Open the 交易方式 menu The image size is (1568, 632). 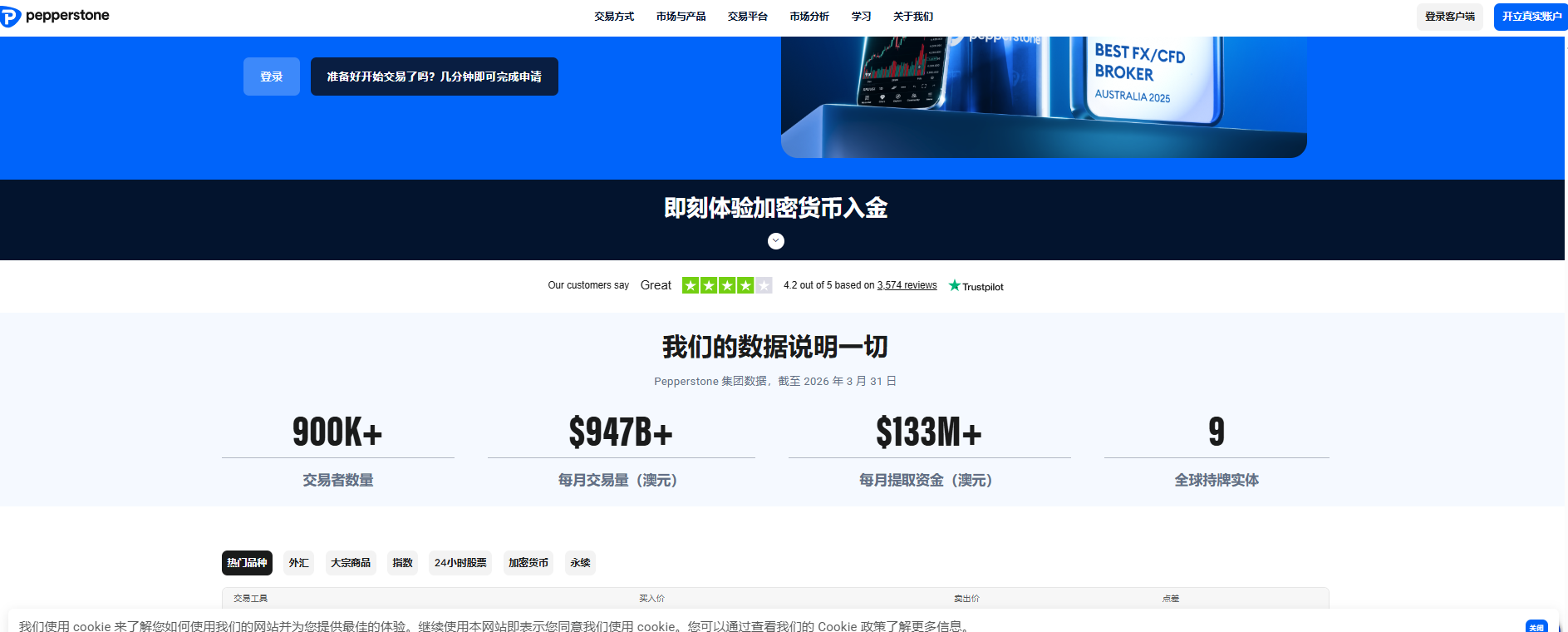click(x=614, y=17)
